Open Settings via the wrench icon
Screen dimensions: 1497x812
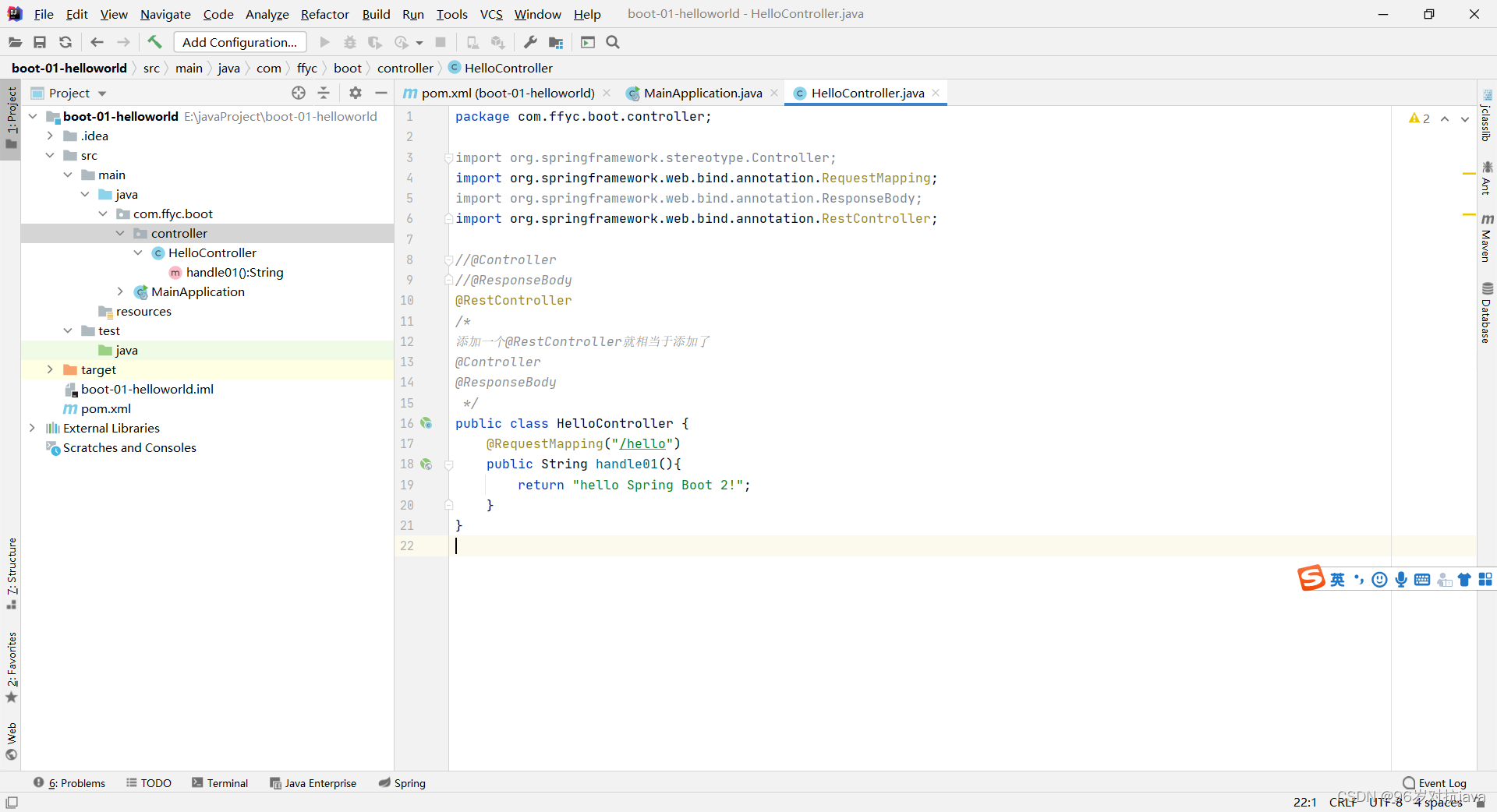(x=530, y=42)
